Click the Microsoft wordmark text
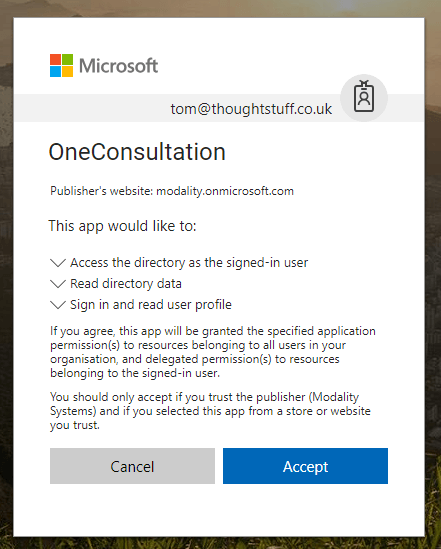This screenshot has width=441, height=549. (119, 66)
